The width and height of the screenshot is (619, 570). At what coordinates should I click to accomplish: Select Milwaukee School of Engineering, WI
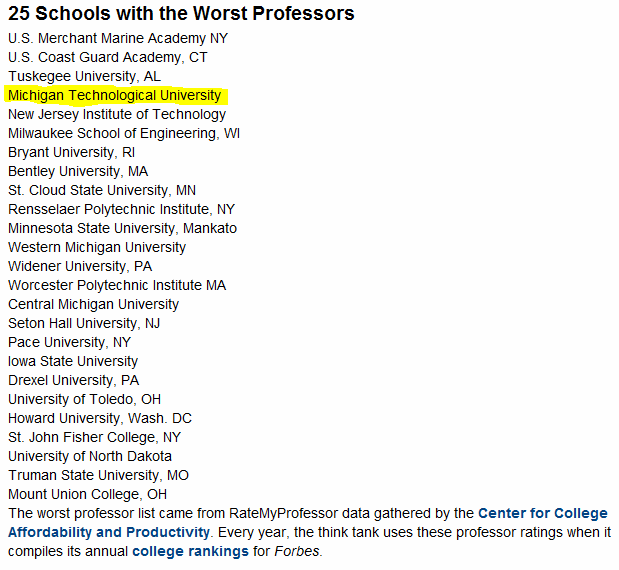click(x=124, y=133)
